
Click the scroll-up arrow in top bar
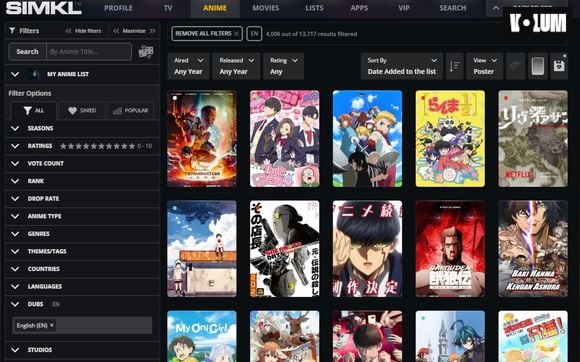tap(496, 8)
